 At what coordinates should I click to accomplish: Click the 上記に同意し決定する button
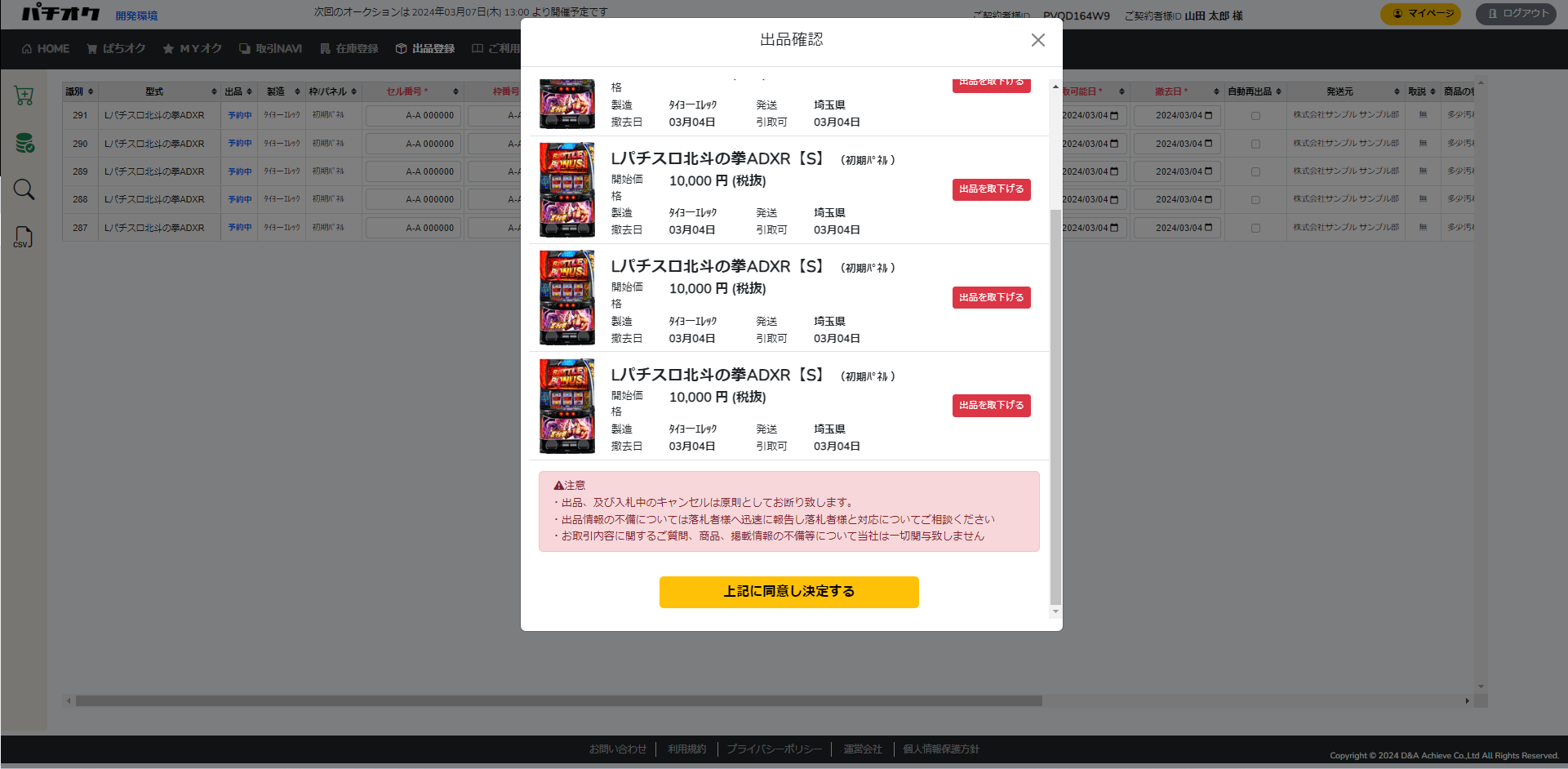tap(788, 592)
